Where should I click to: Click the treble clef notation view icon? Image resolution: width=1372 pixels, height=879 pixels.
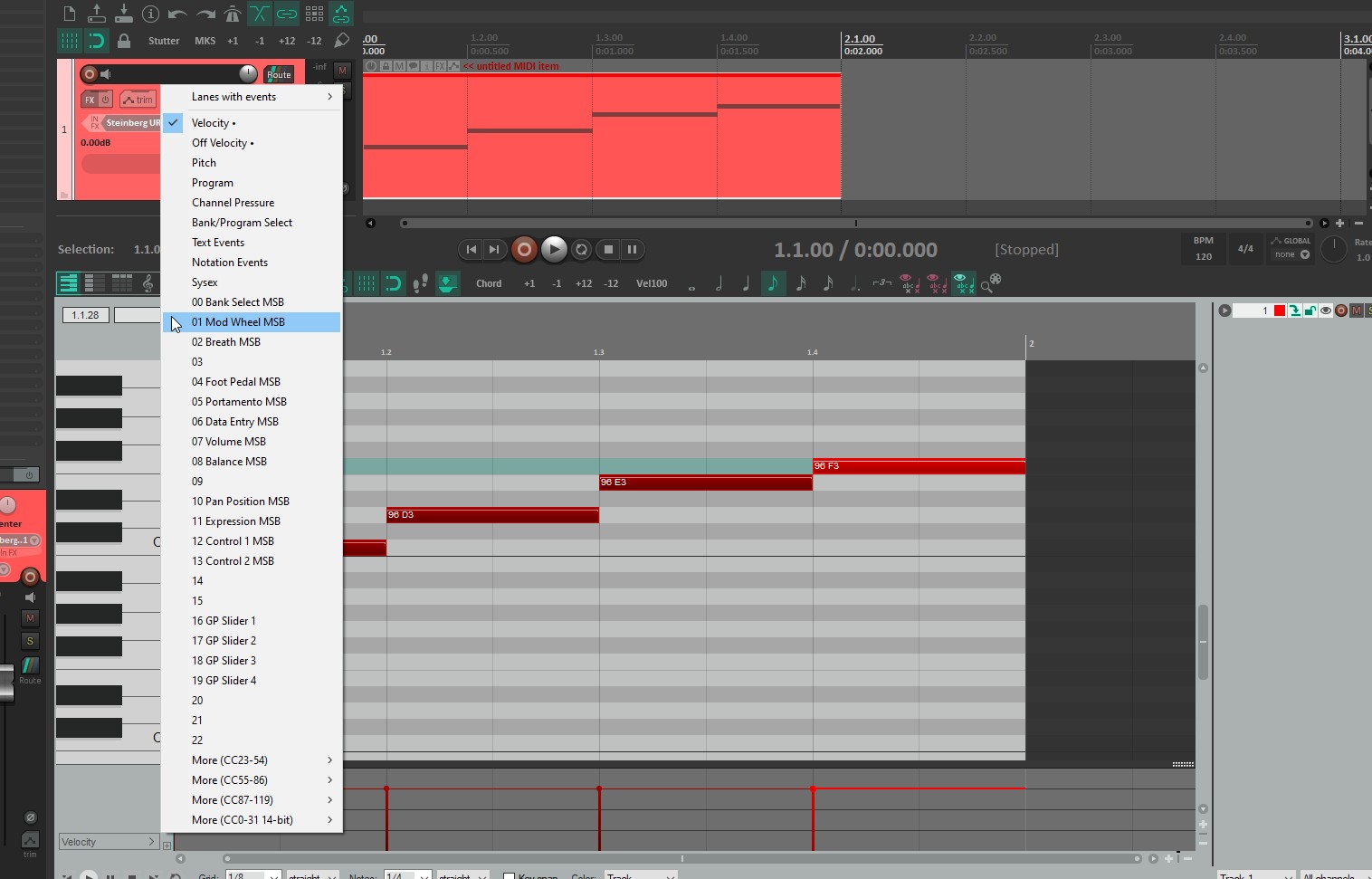tap(148, 283)
